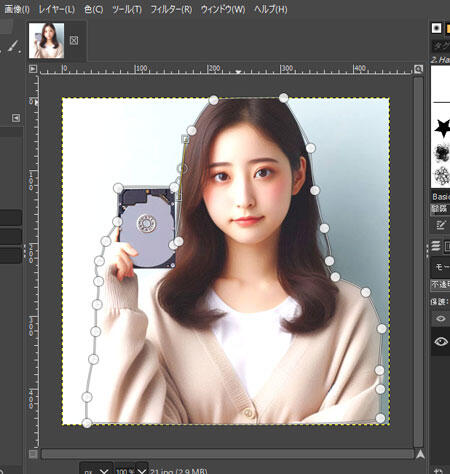Adjust the layer opacity slider
450x474 pixels.
coord(440,285)
